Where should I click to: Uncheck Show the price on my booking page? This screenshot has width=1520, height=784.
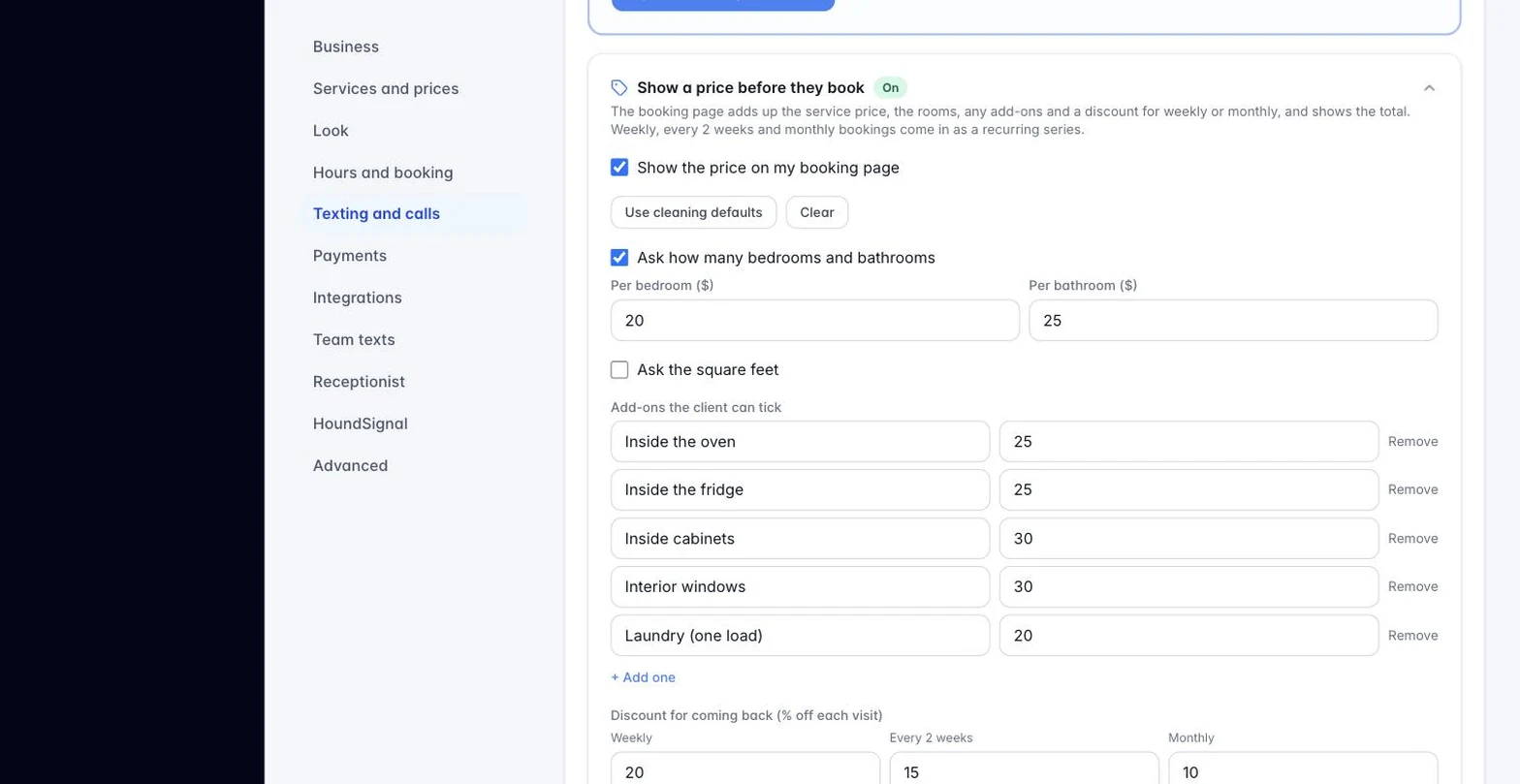619,168
